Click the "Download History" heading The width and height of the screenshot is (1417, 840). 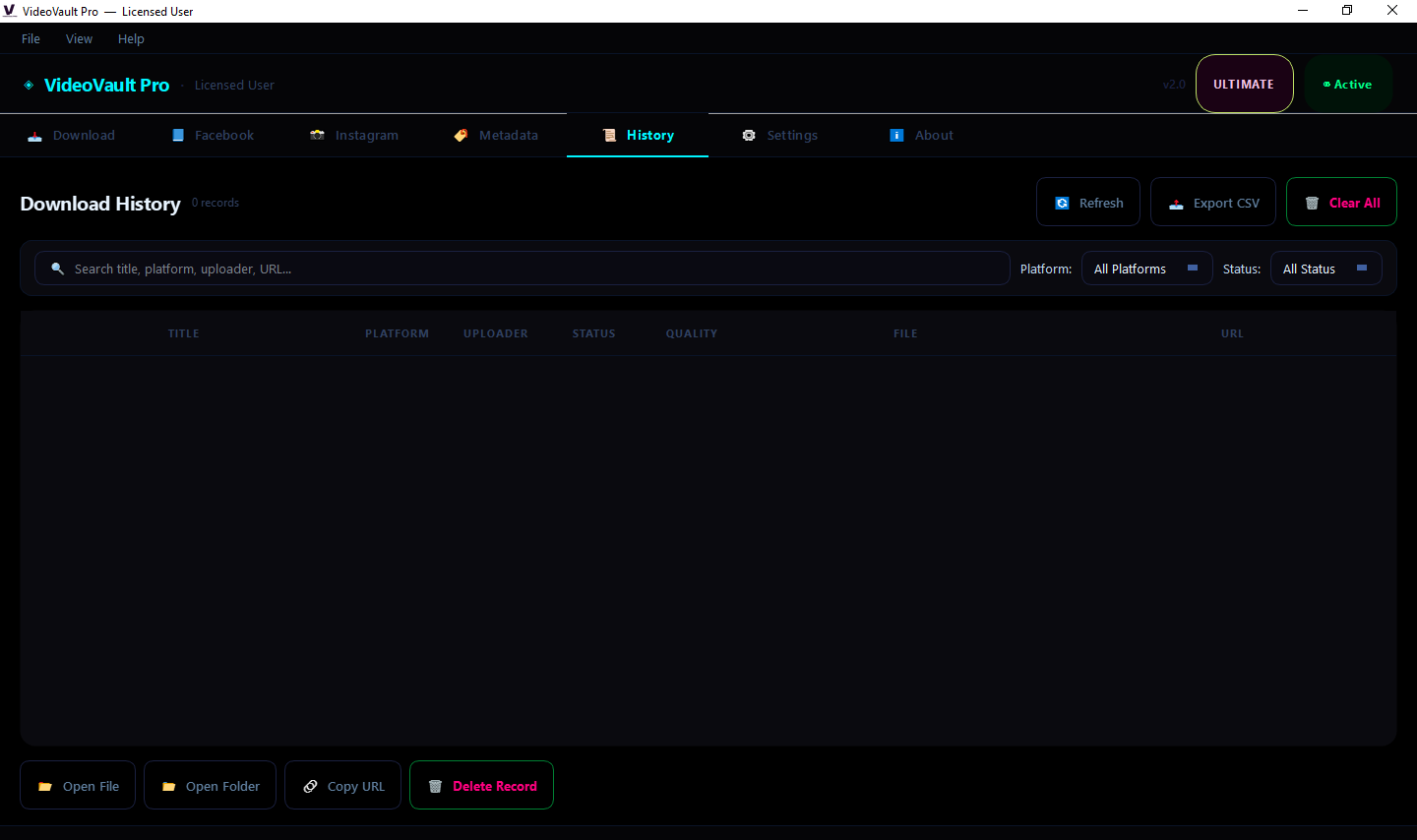(x=100, y=204)
